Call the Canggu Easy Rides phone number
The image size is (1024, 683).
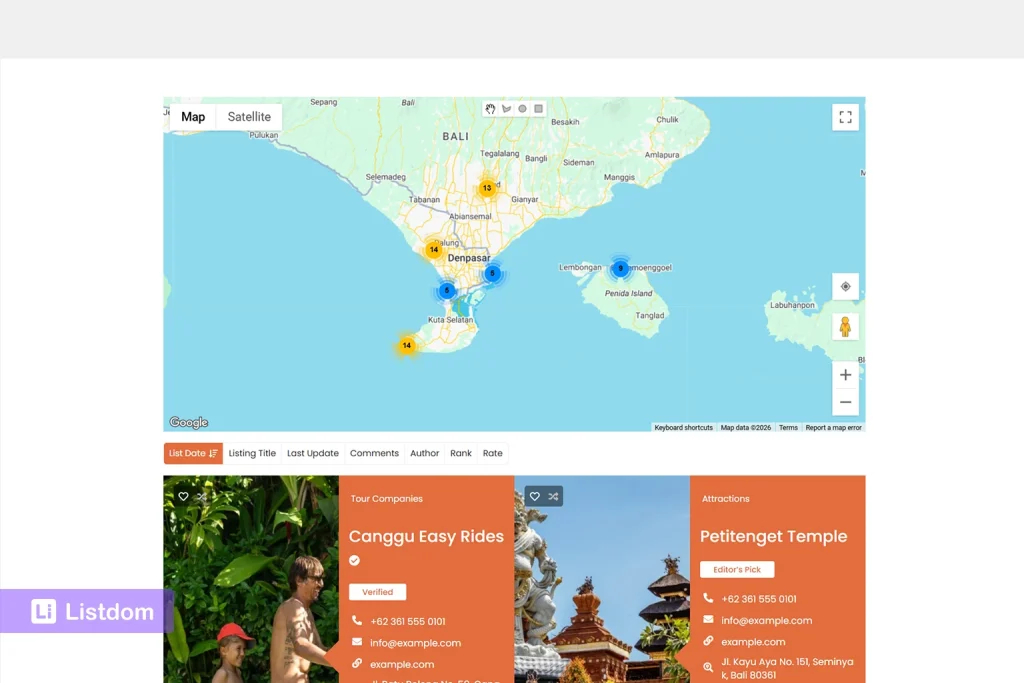pyautogui.click(x=408, y=622)
